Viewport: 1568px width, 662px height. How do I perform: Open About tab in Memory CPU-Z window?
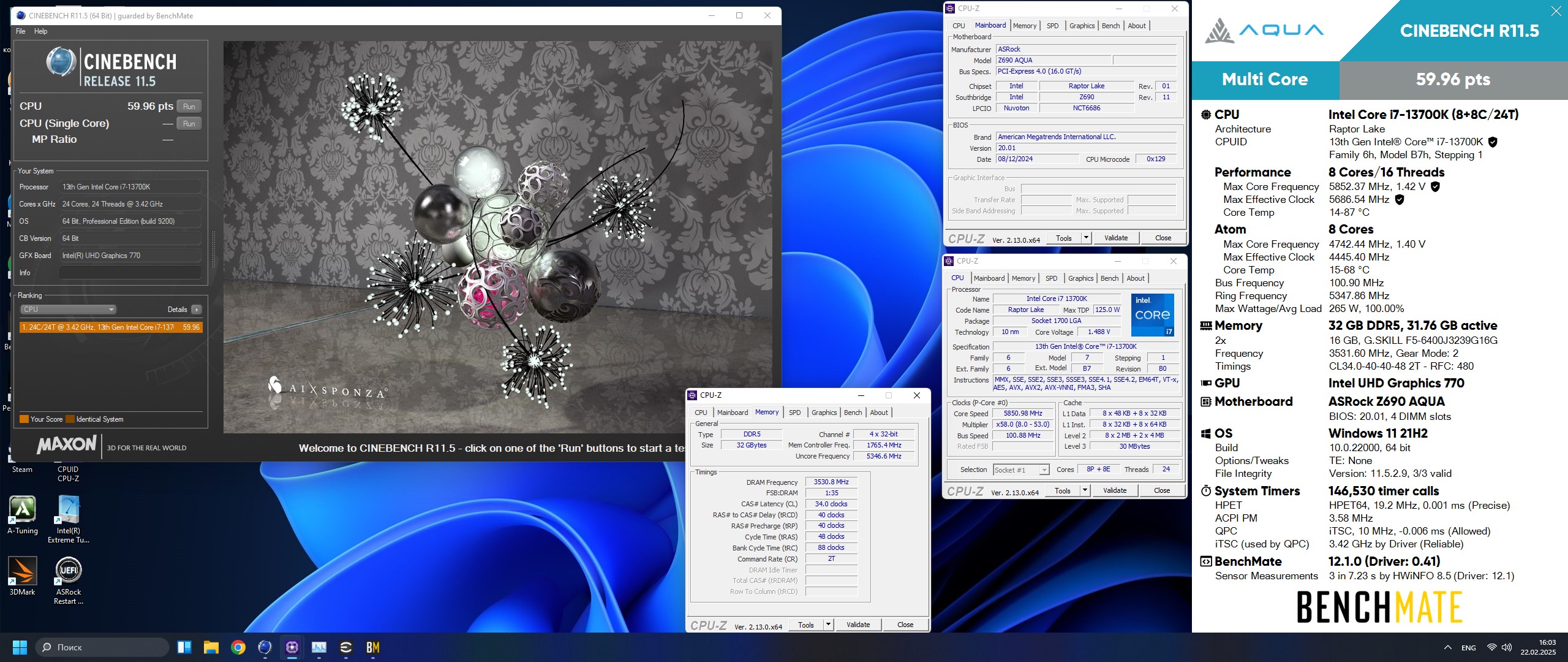point(879,413)
